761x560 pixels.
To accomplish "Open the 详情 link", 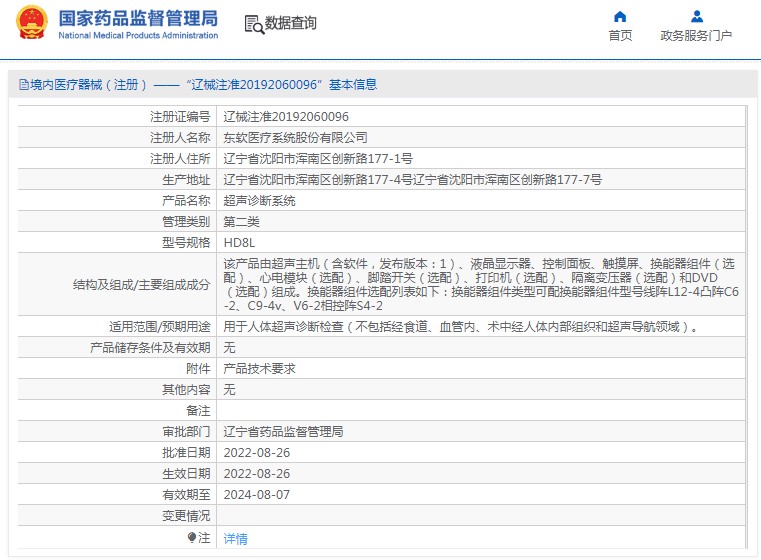I will tap(235, 538).
